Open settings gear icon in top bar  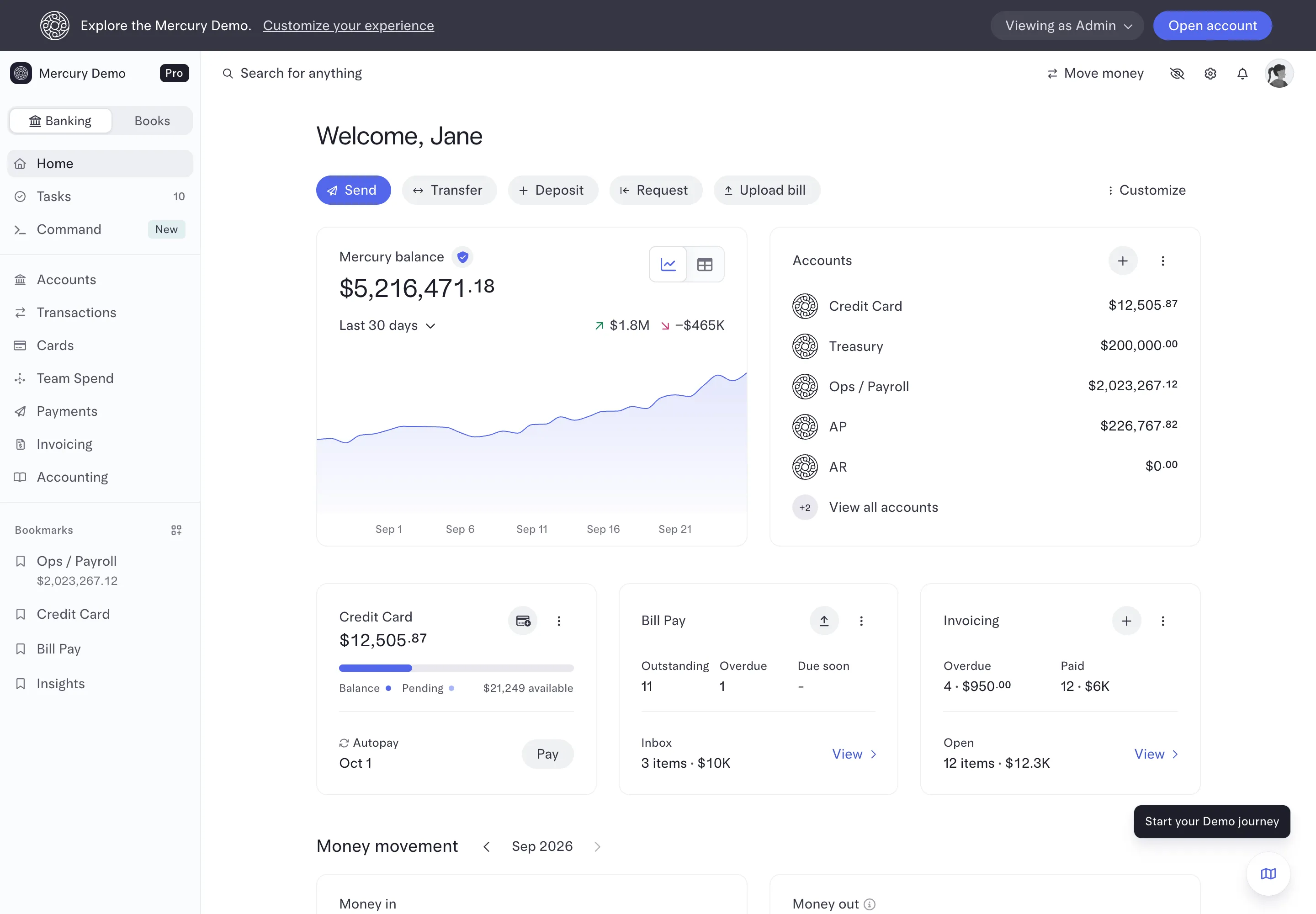point(1210,73)
